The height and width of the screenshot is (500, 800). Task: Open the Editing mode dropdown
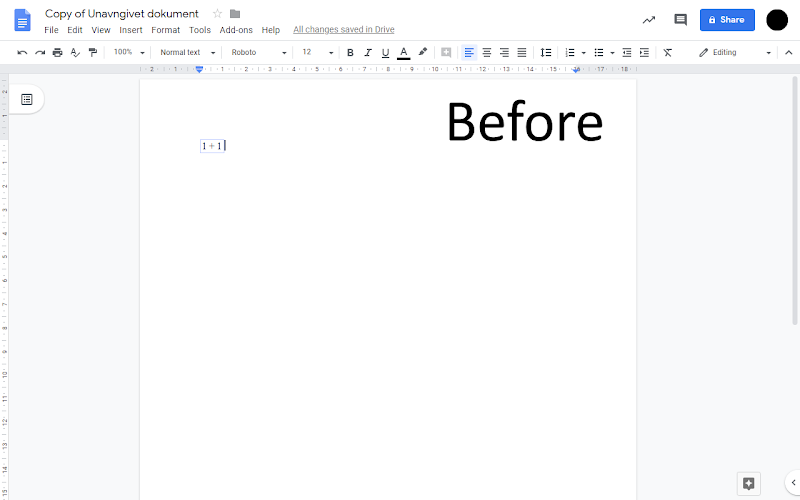pos(735,53)
